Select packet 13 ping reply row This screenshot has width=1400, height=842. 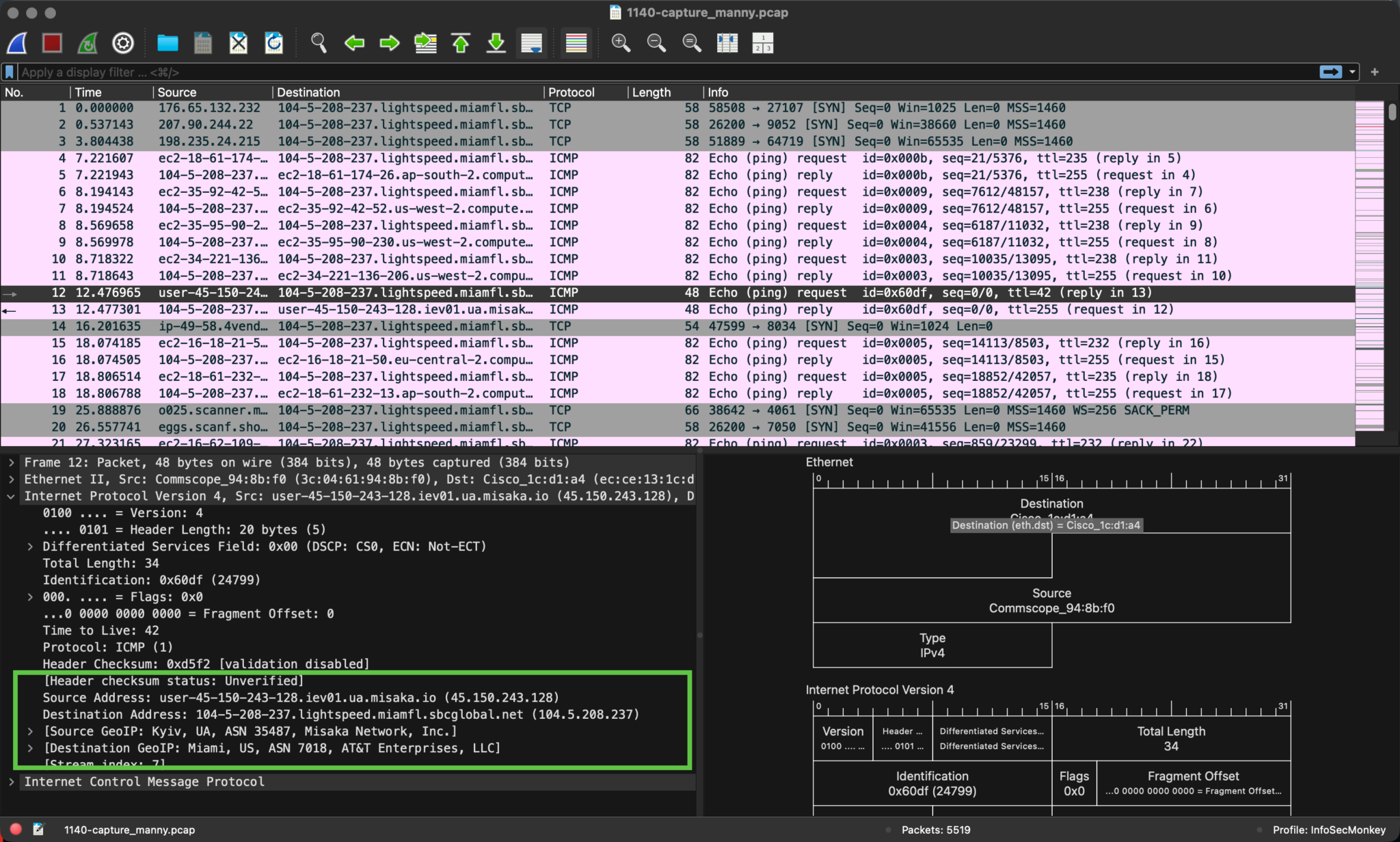tap(677, 309)
